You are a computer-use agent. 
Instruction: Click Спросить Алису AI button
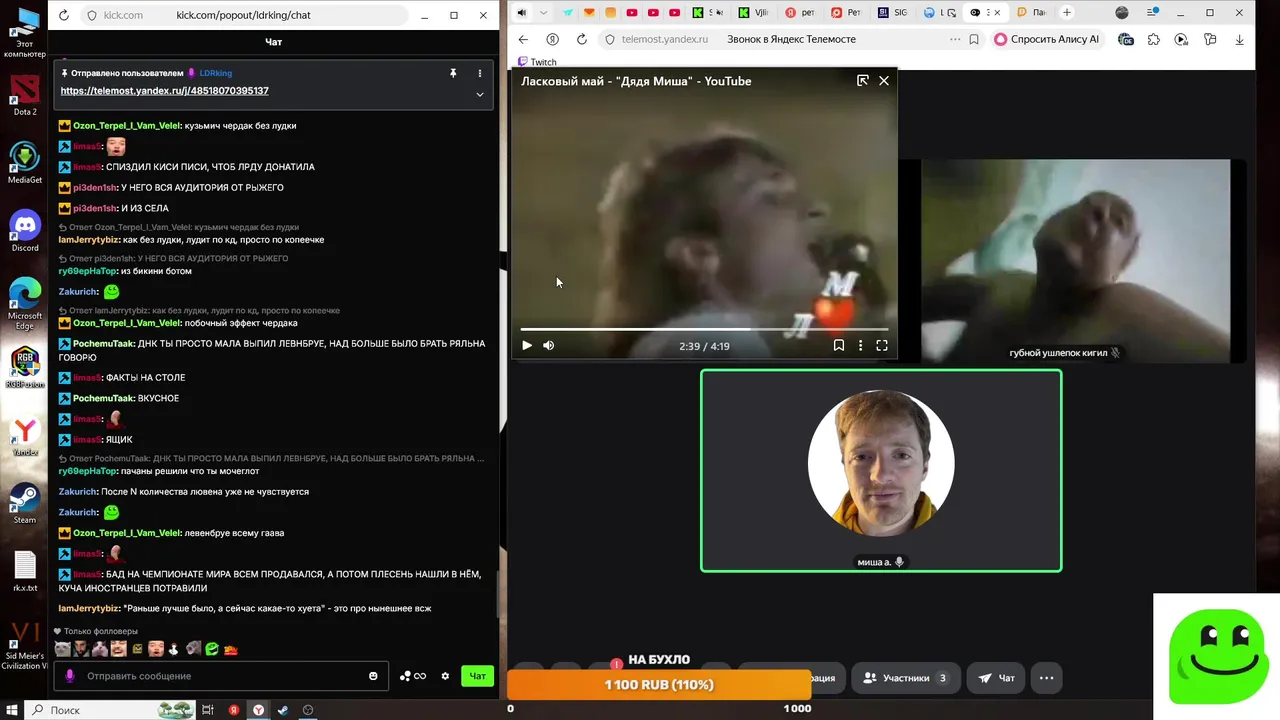[x=1046, y=39]
